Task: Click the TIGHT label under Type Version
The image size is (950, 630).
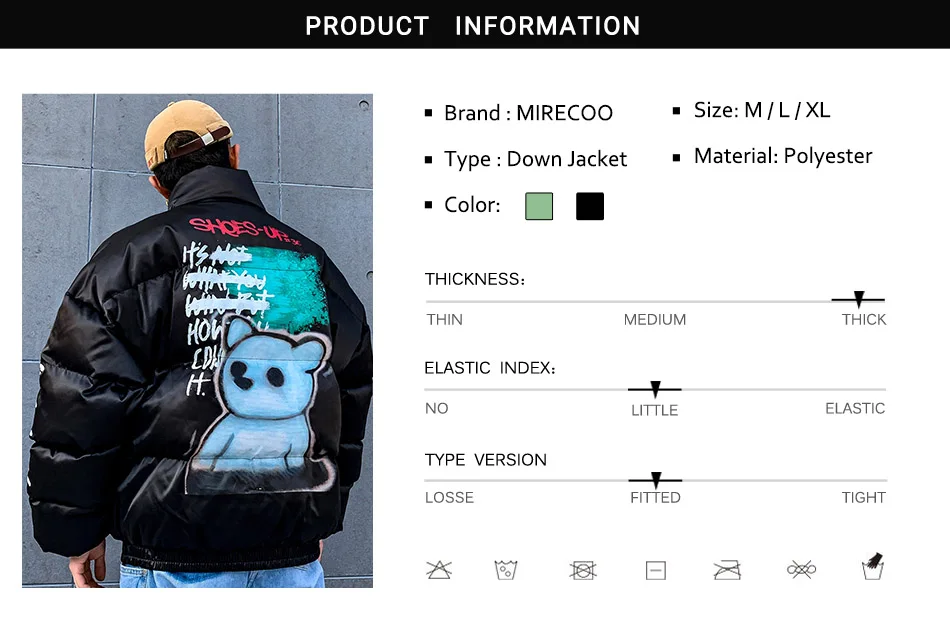Action: 863,497
